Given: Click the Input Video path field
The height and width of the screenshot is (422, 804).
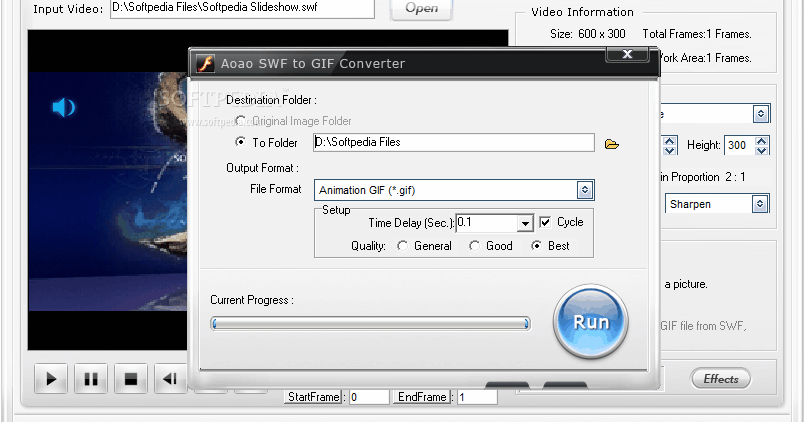Looking at the screenshot, I should 242,9.
